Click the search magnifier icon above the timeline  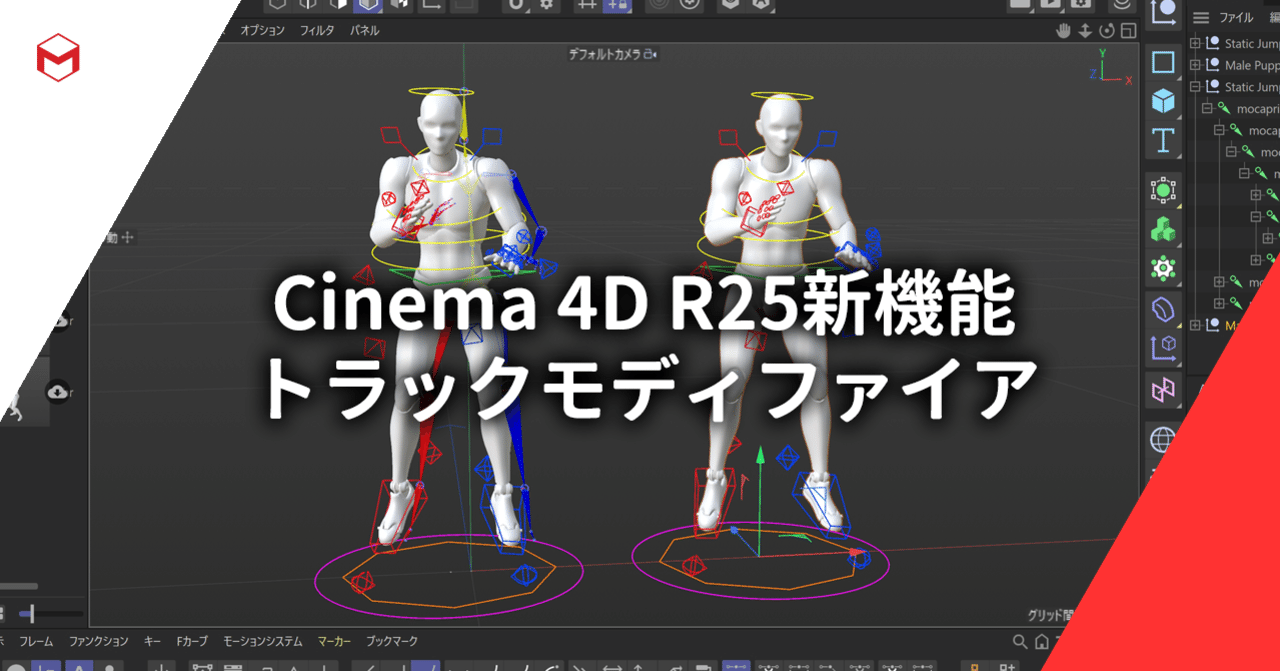(1019, 641)
